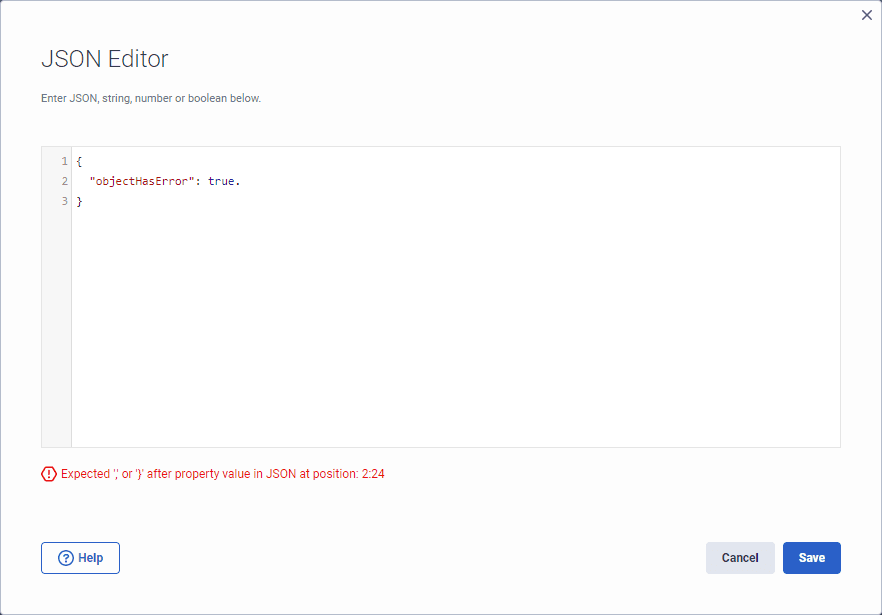Click line number 1 in the gutter
The height and width of the screenshot is (615, 882).
click(63, 160)
